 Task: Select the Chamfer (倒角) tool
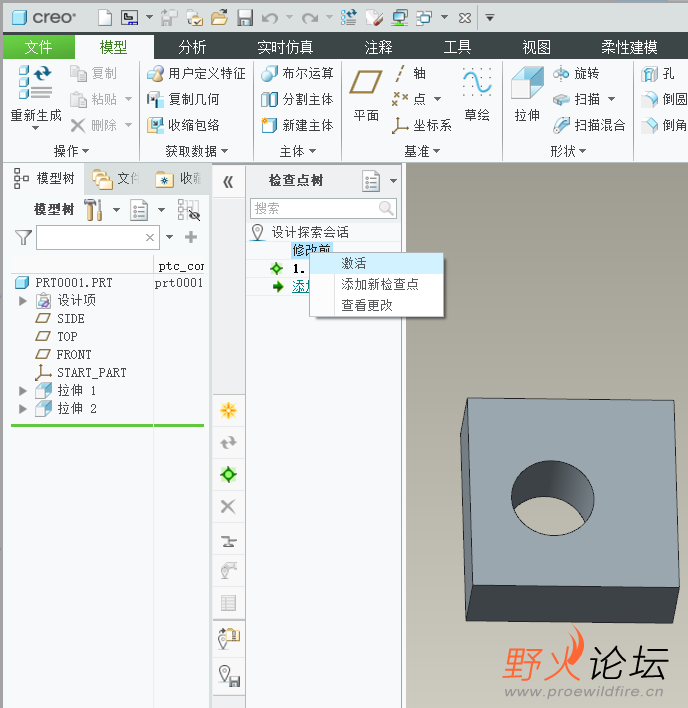pyautogui.click(x=664, y=125)
